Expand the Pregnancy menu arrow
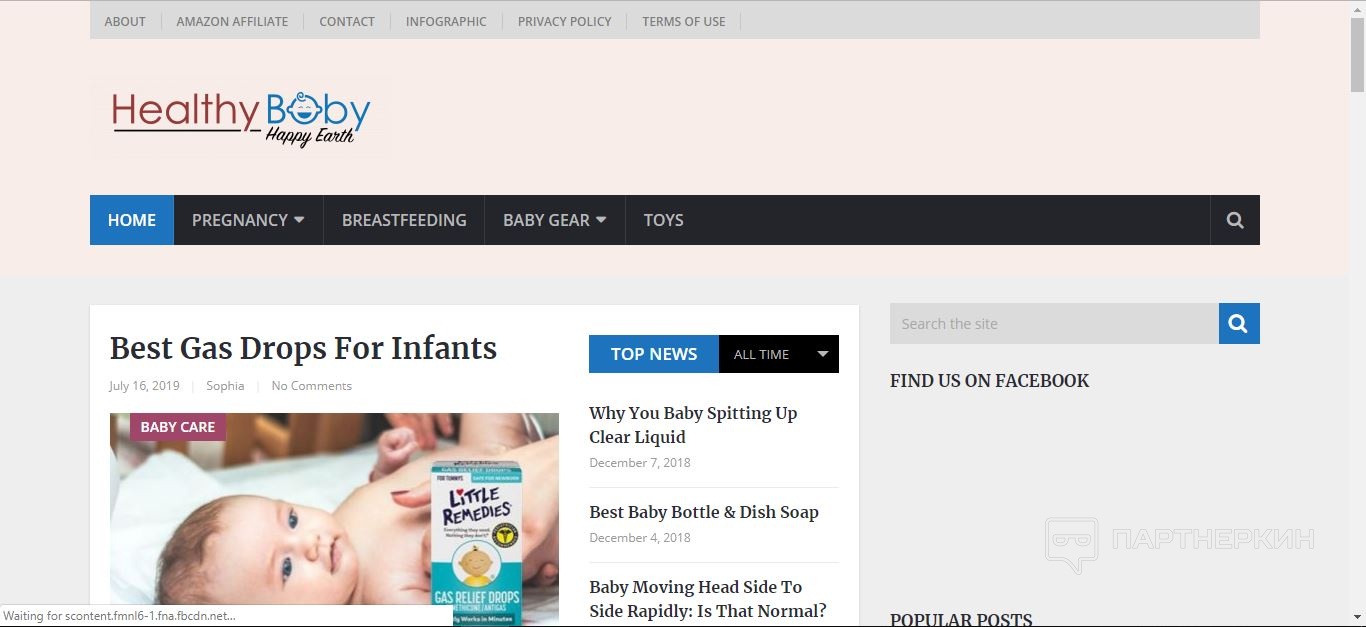This screenshot has height=627, width=1366. coord(299,220)
